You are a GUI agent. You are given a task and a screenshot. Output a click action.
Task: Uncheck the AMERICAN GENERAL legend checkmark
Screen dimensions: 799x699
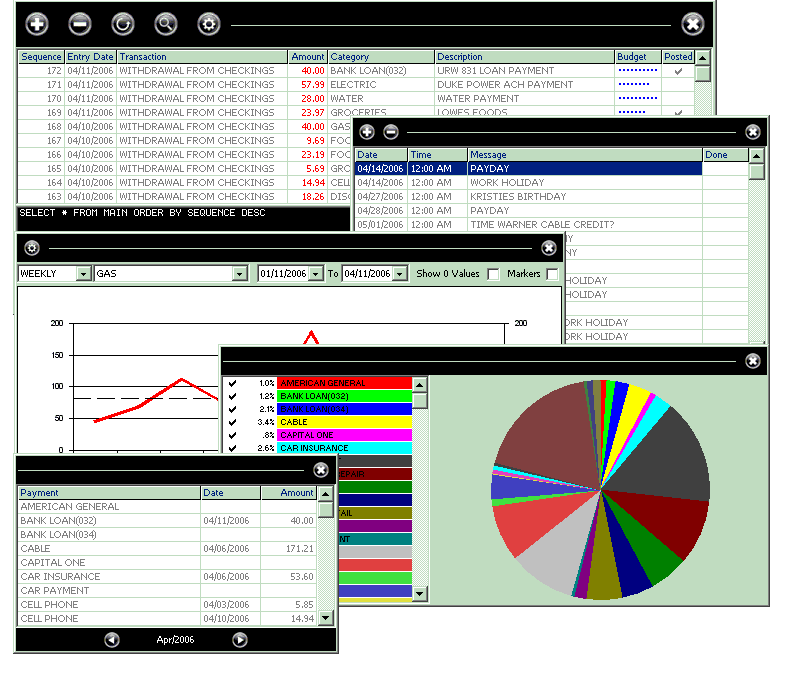click(x=233, y=383)
